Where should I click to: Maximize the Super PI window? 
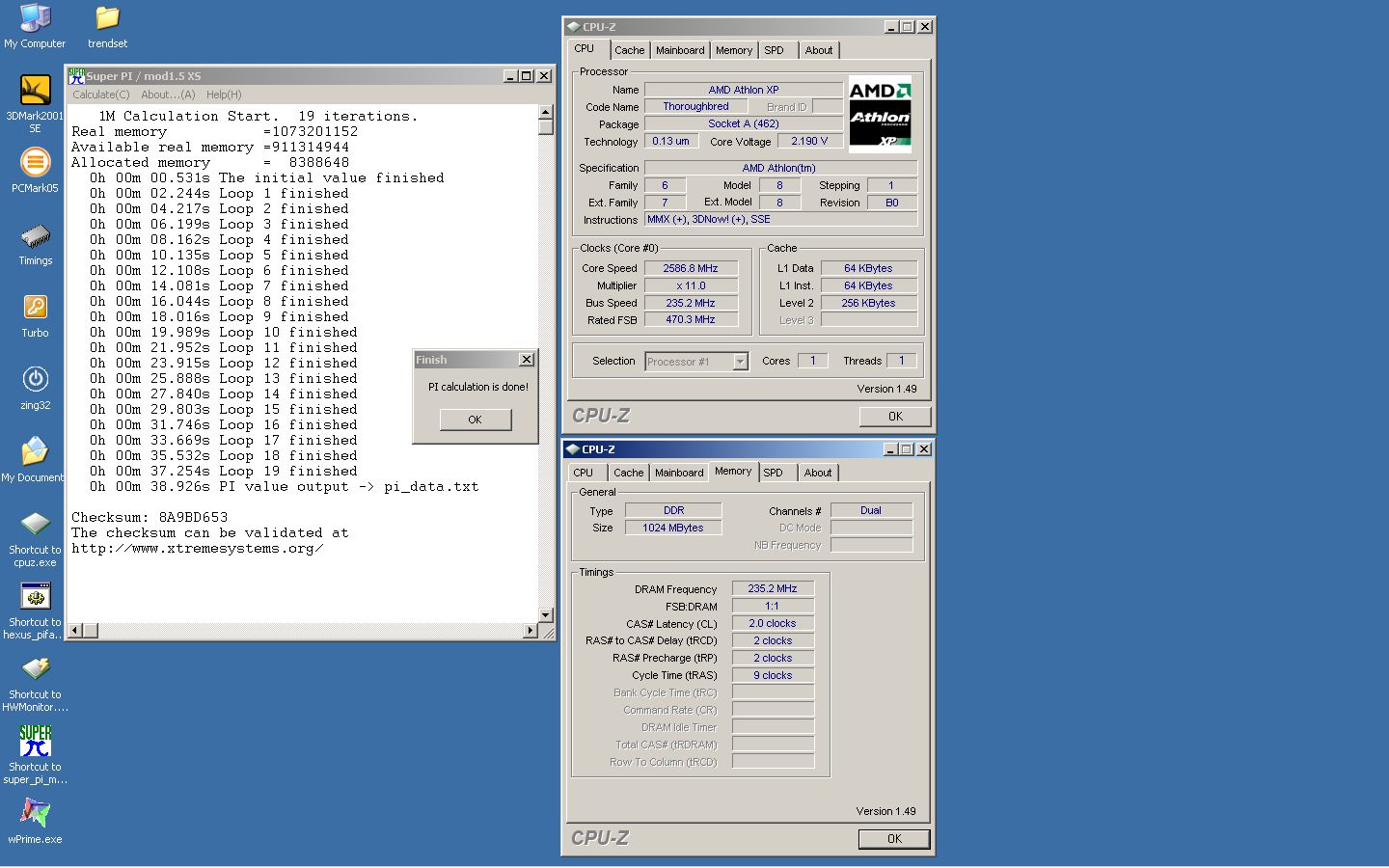(x=527, y=75)
